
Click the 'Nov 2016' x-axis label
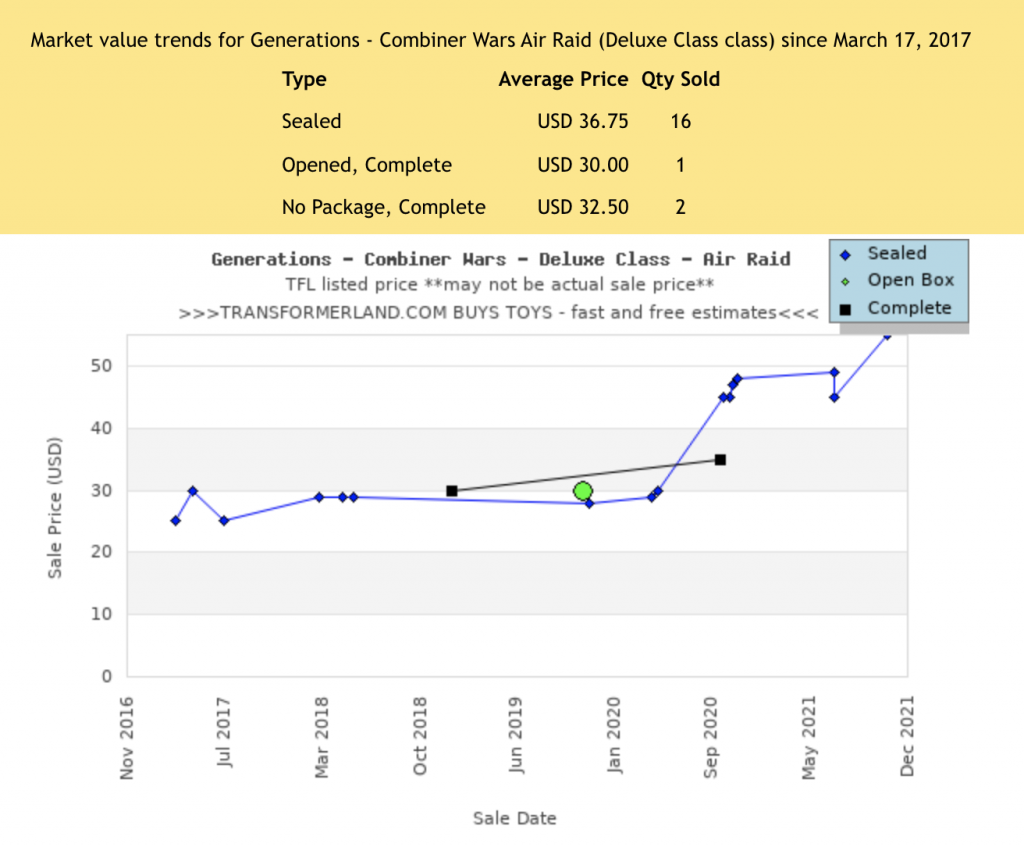click(127, 738)
